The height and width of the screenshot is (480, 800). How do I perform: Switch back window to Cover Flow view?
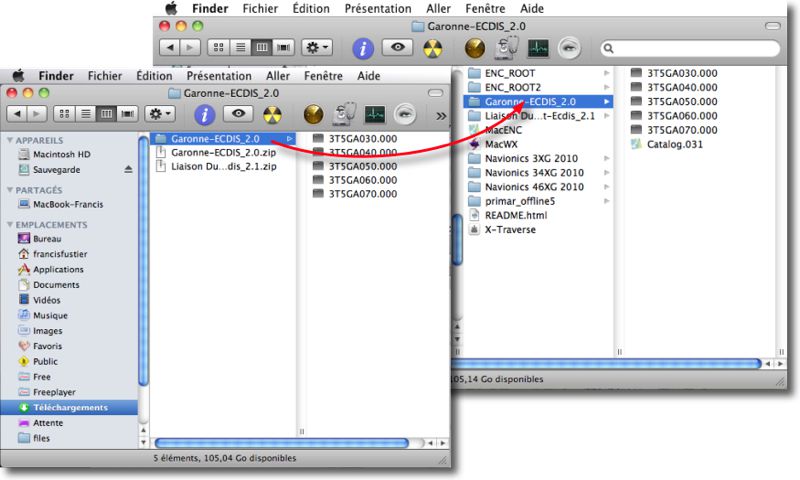click(284, 47)
